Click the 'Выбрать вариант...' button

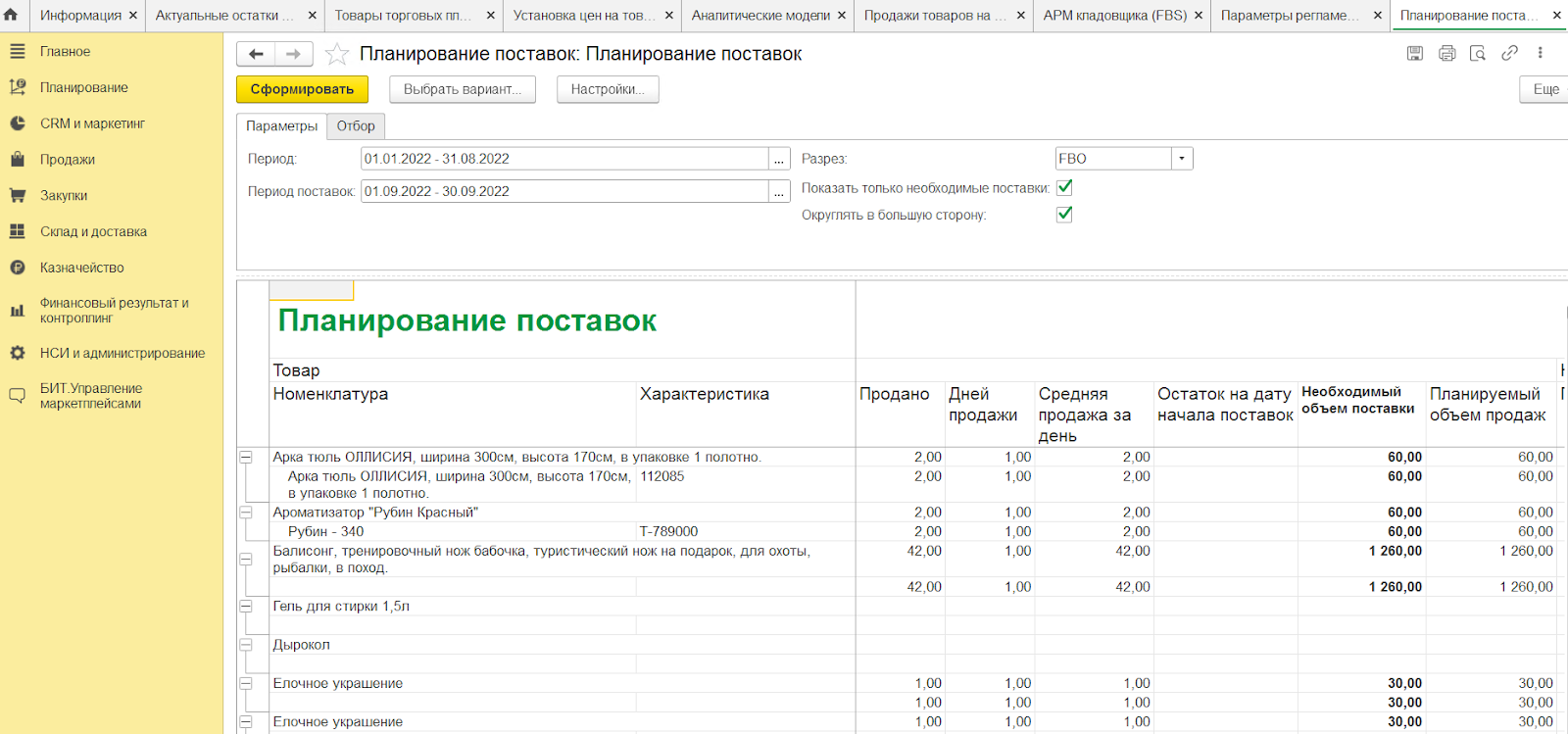(462, 89)
